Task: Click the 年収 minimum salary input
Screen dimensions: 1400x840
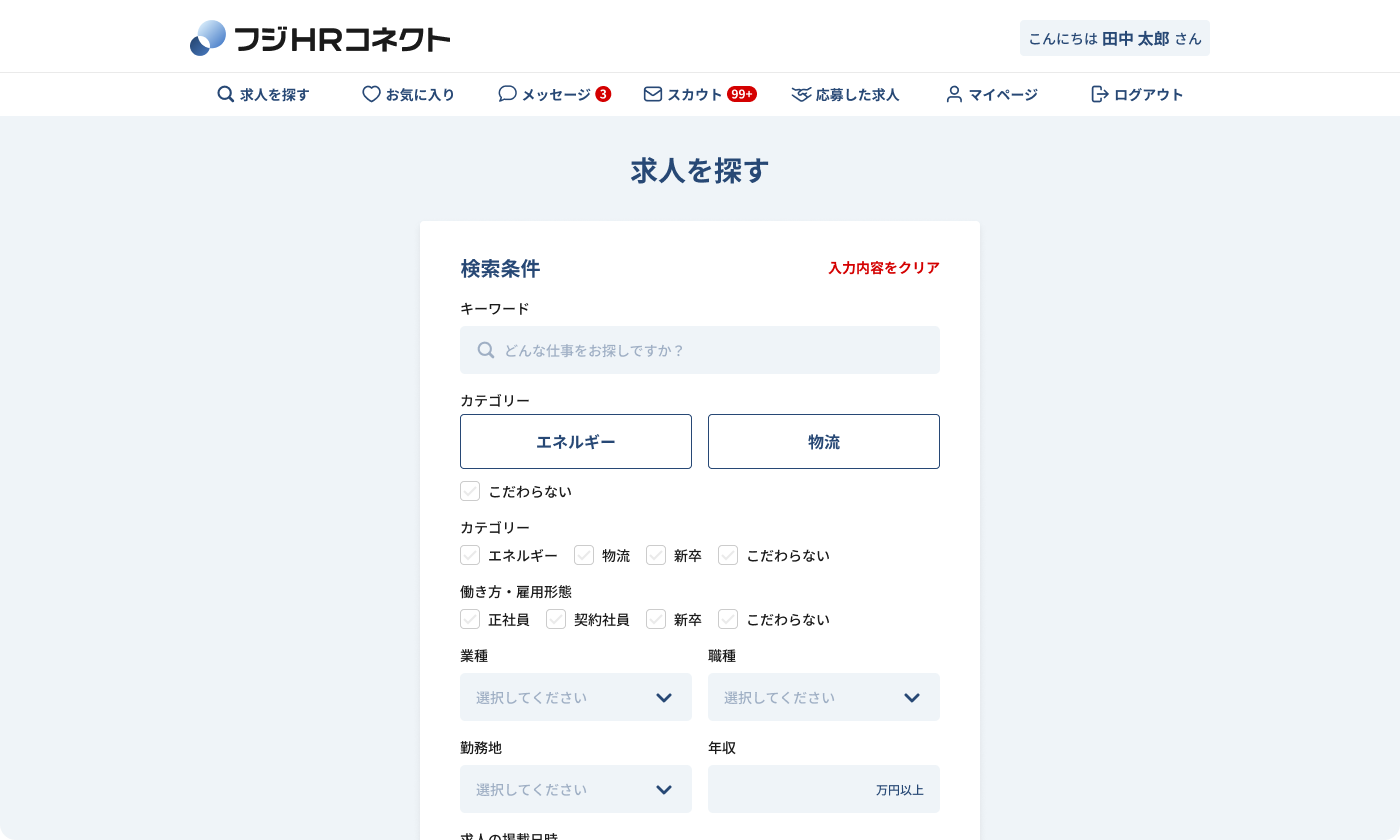Action: pyautogui.click(x=824, y=789)
